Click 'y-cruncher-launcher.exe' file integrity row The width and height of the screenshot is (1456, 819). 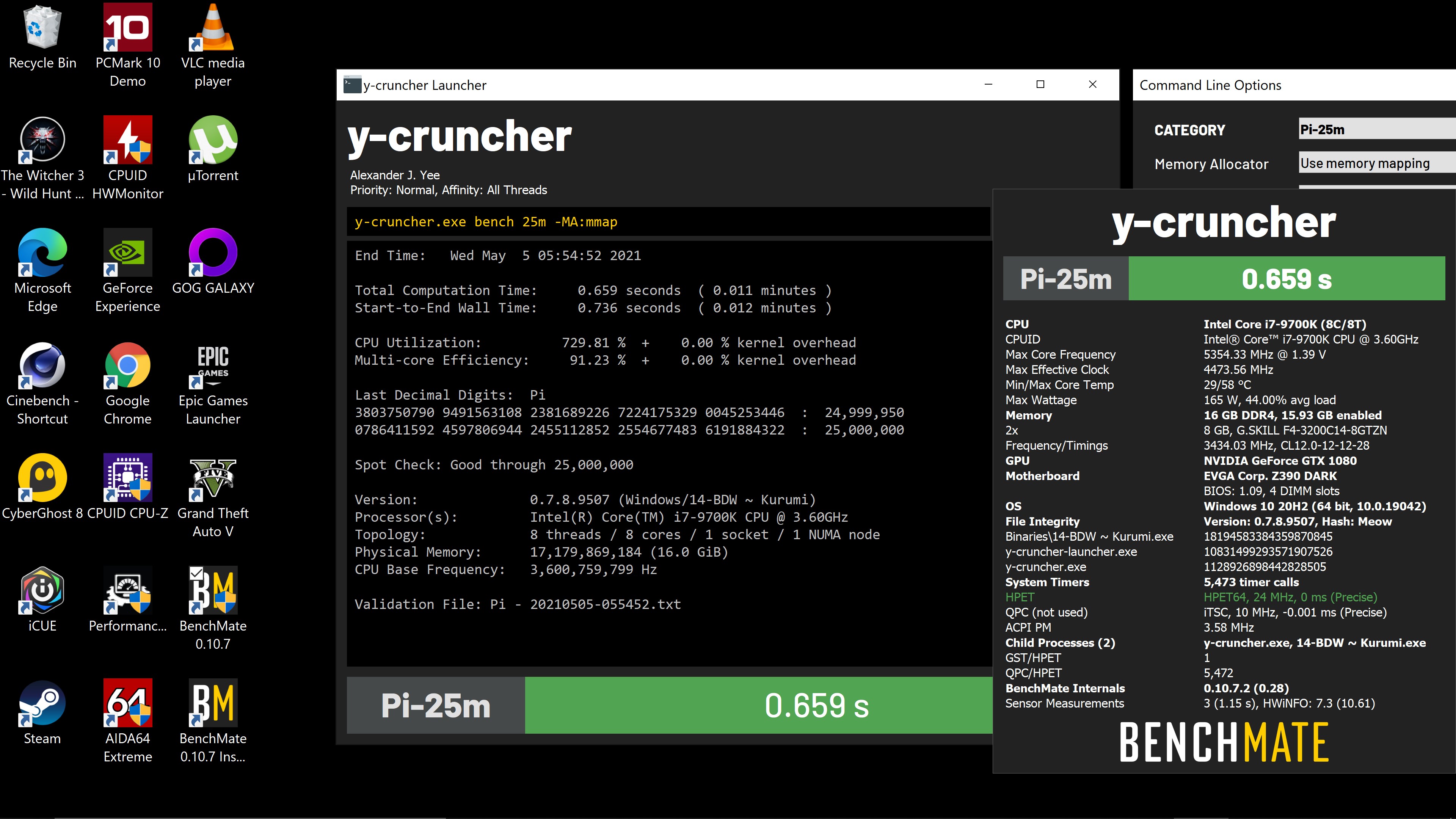(1169, 552)
